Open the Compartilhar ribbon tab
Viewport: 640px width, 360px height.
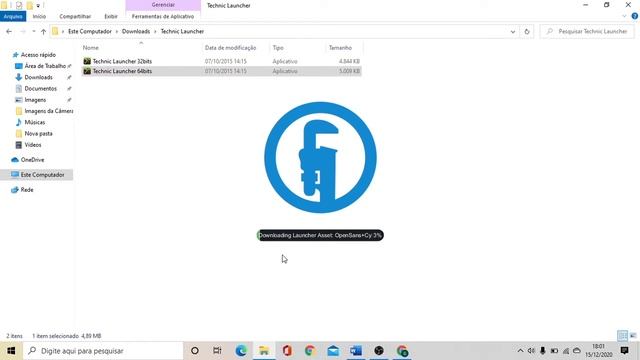click(x=75, y=16)
